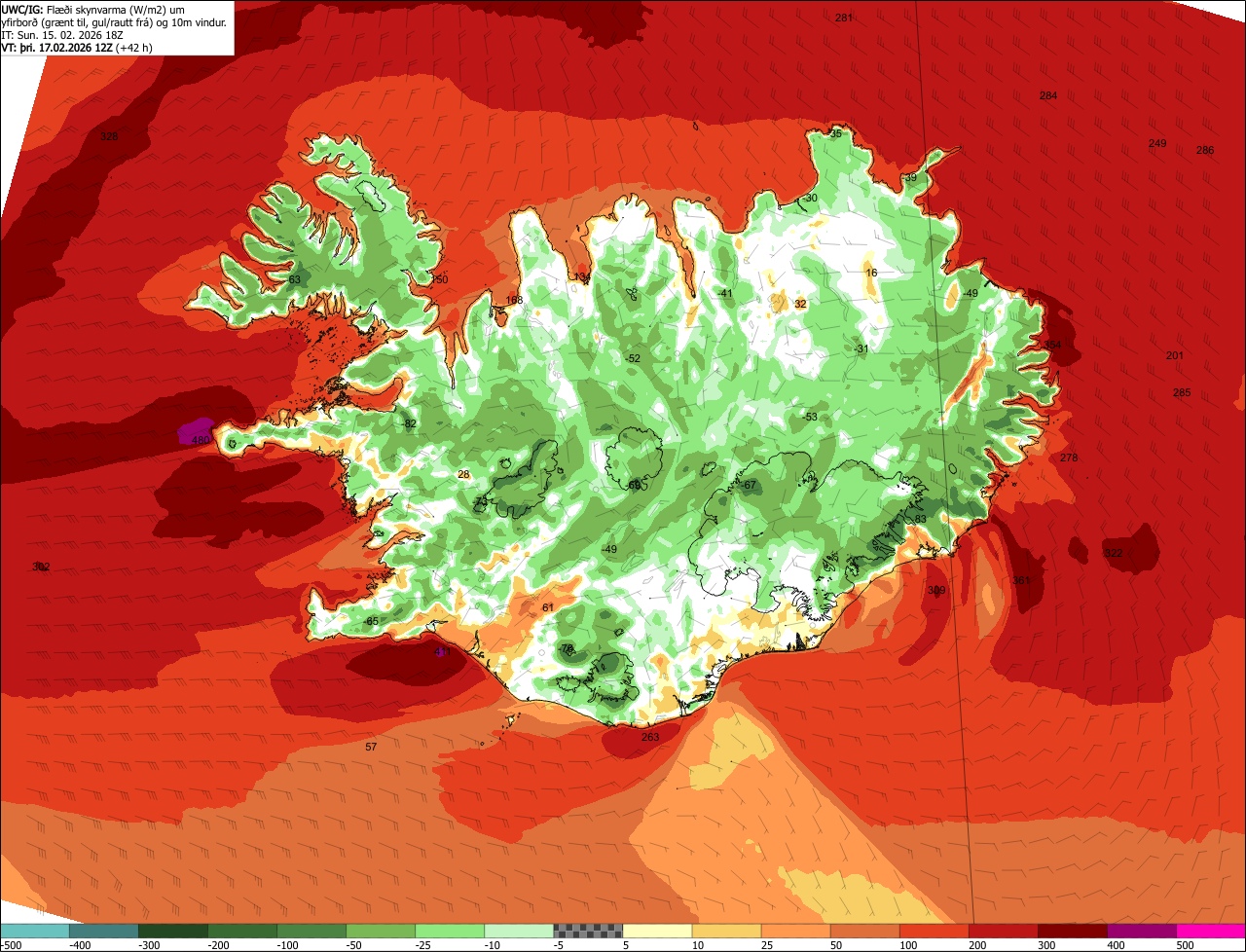The height and width of the screenshot is (952, 1246).
Task: Click the '-53' value in the eastern highlands
Action: click(x=809, y=417)
